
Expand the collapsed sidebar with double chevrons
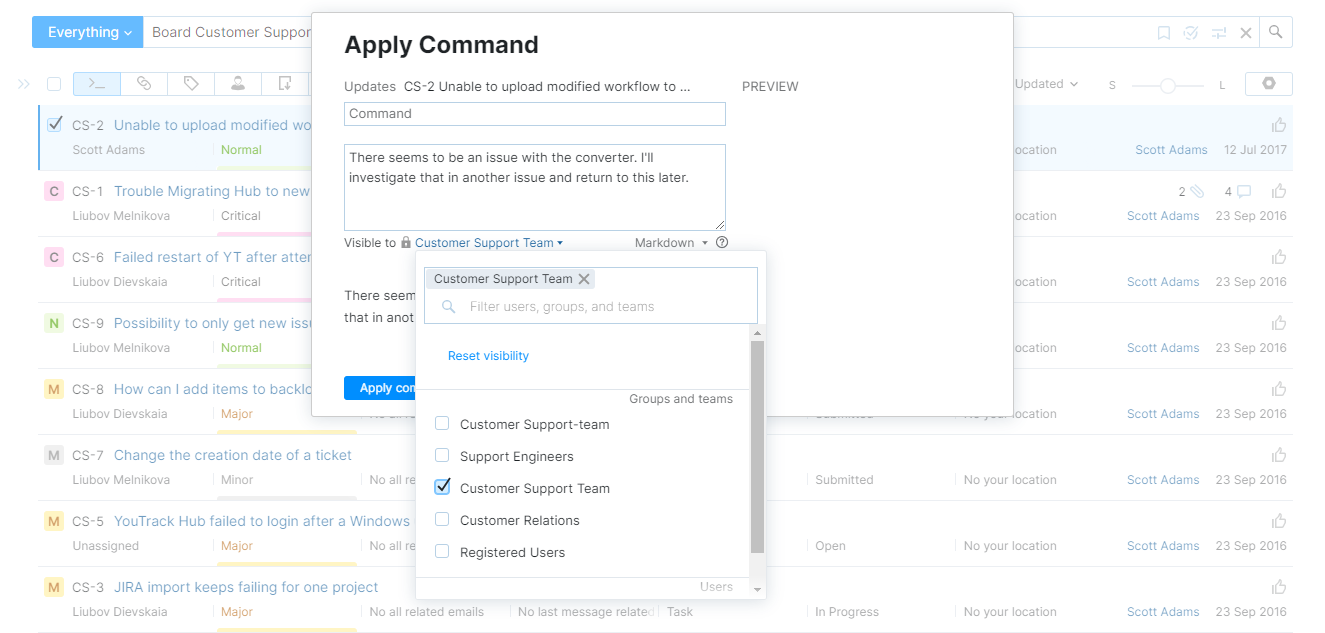point(24,84)
